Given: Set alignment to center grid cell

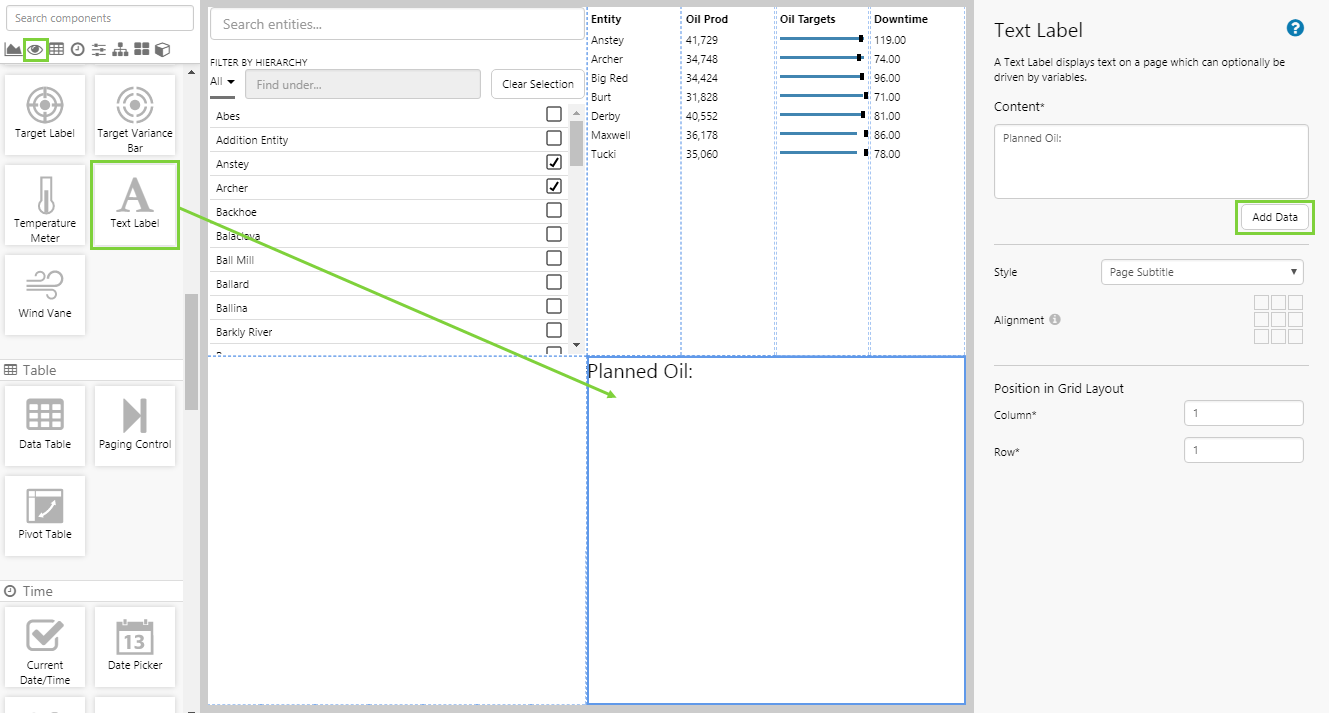Looking at the screenshot, I should (x=1279, y=320).
